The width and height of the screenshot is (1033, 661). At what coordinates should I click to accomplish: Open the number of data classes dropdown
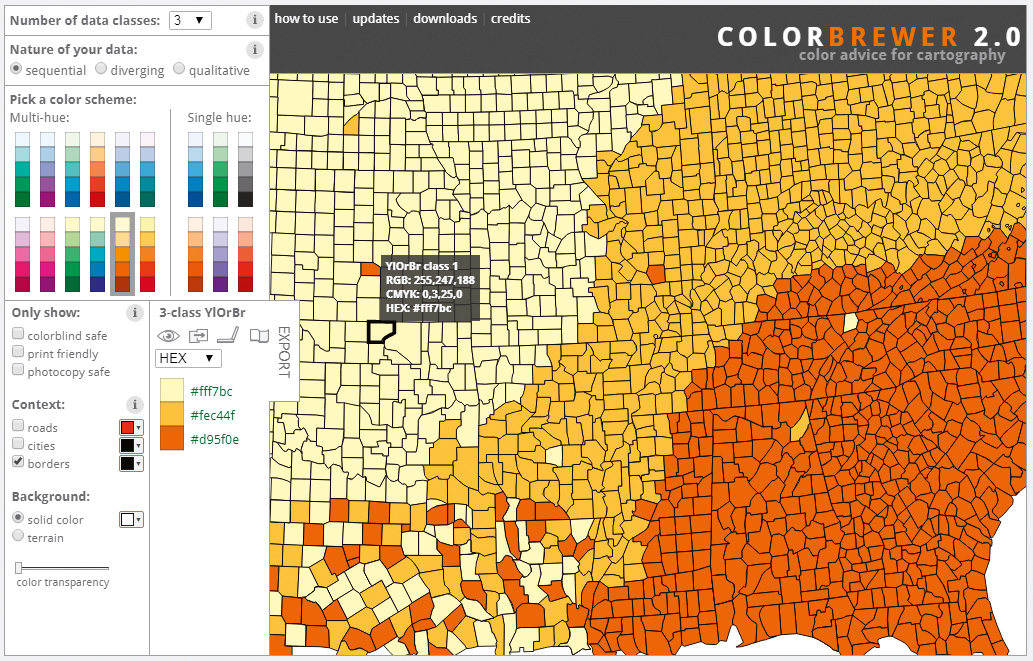click(190, 20)
